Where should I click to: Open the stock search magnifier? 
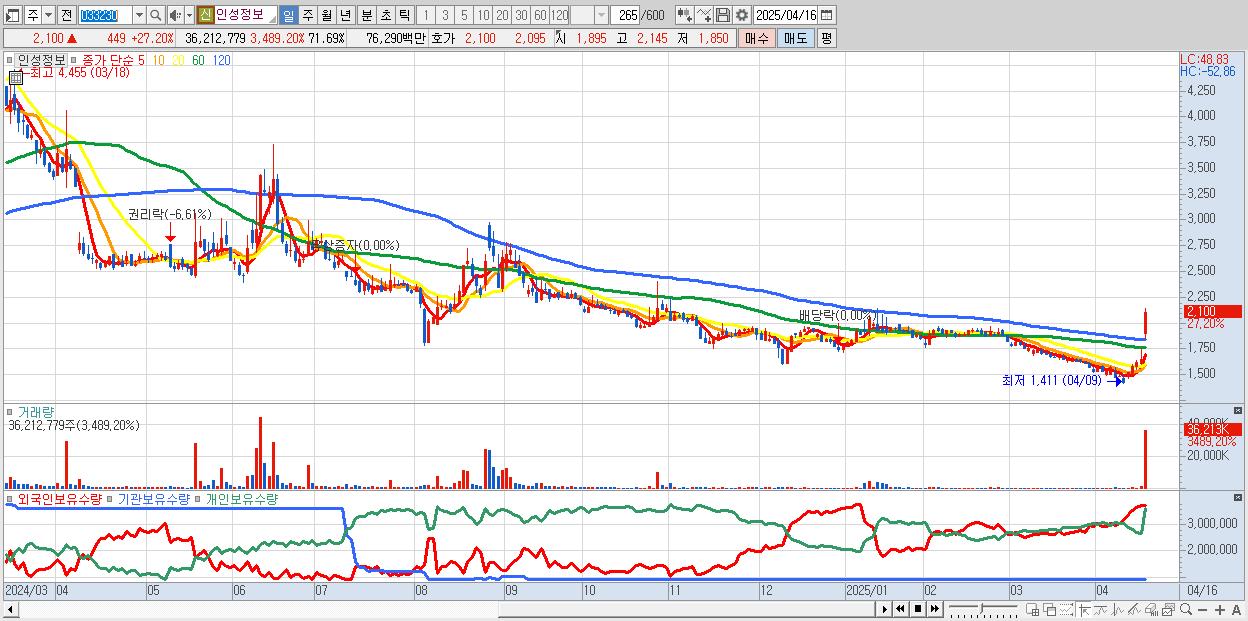[155, 15]
